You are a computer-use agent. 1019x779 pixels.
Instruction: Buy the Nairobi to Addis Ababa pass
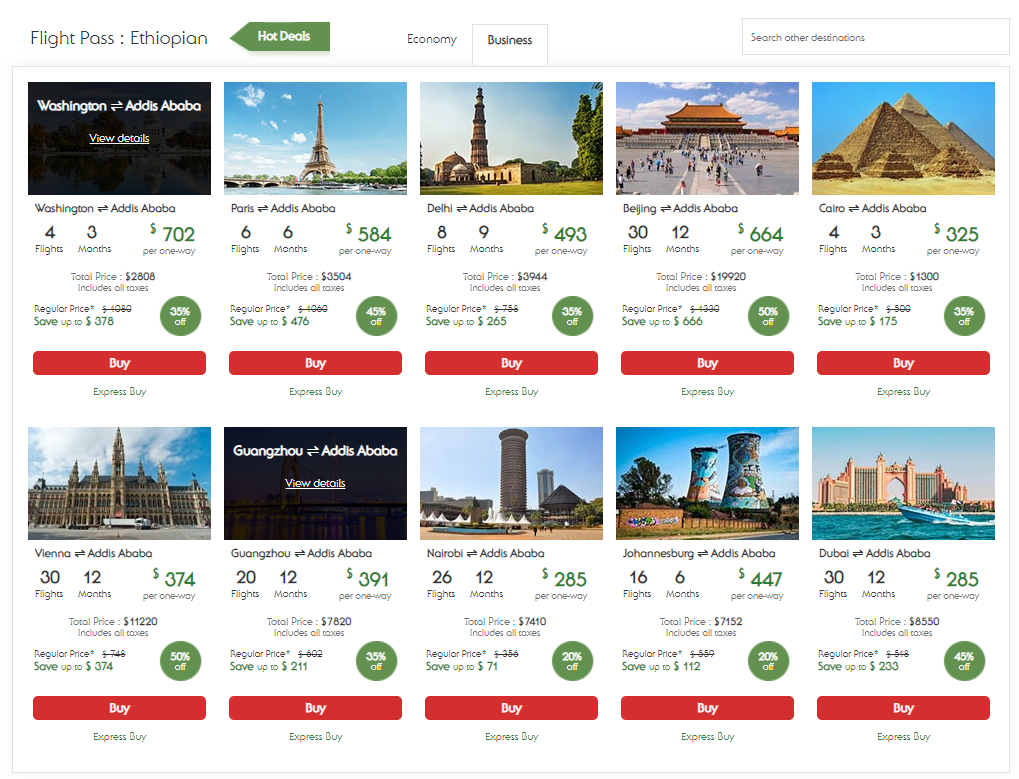(x=511, y=708)
